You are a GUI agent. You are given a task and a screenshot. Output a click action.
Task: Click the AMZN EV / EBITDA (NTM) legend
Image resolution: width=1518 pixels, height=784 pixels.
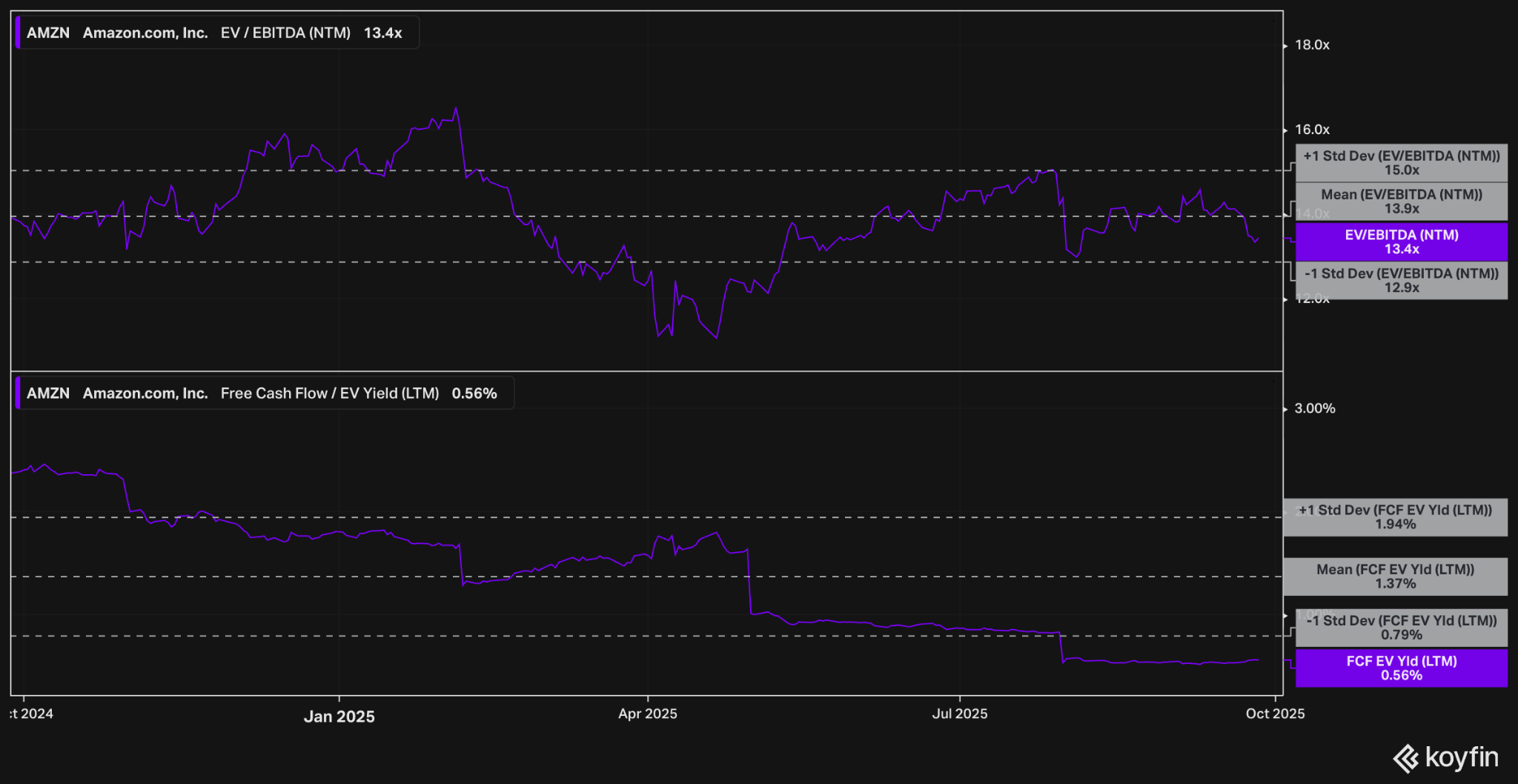point(217,33)
